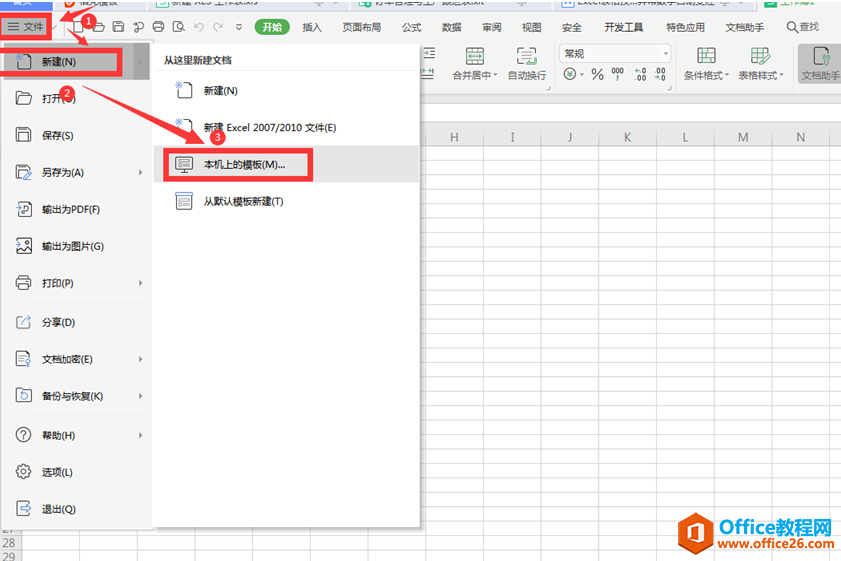841x561 pixels.
Task: Switch to the 公式 ribbon tab
Action: 411,27
